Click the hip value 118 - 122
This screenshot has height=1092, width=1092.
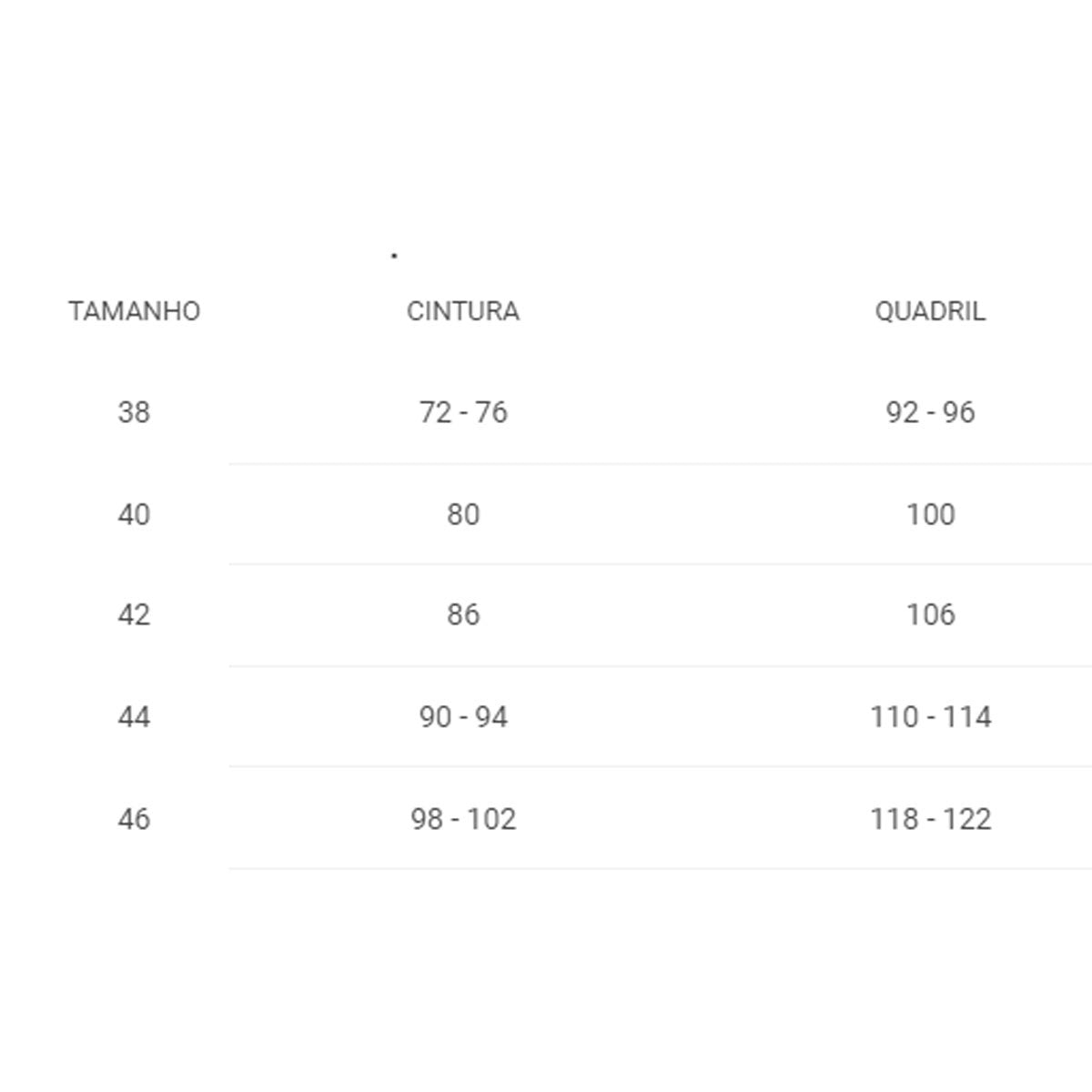pos(930,819)
